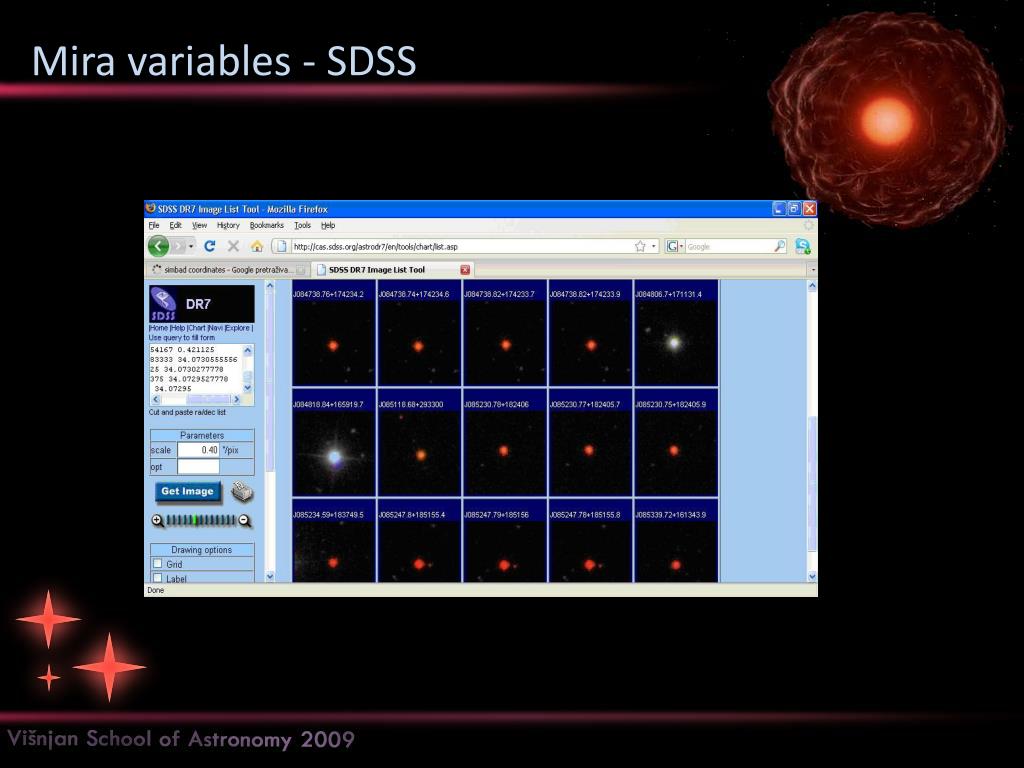Viewport: 1024px width, 768px height.
Task: Click the left frame's scroll-up arrow
Action: pyautogui.click(x=270, y=285)
